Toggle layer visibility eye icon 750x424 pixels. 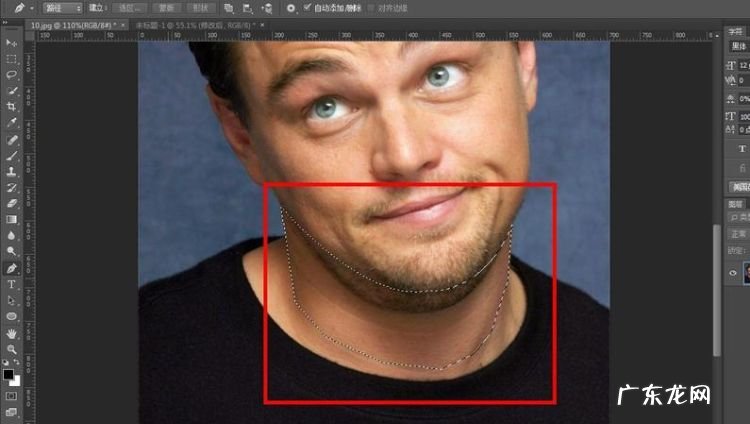733,272
